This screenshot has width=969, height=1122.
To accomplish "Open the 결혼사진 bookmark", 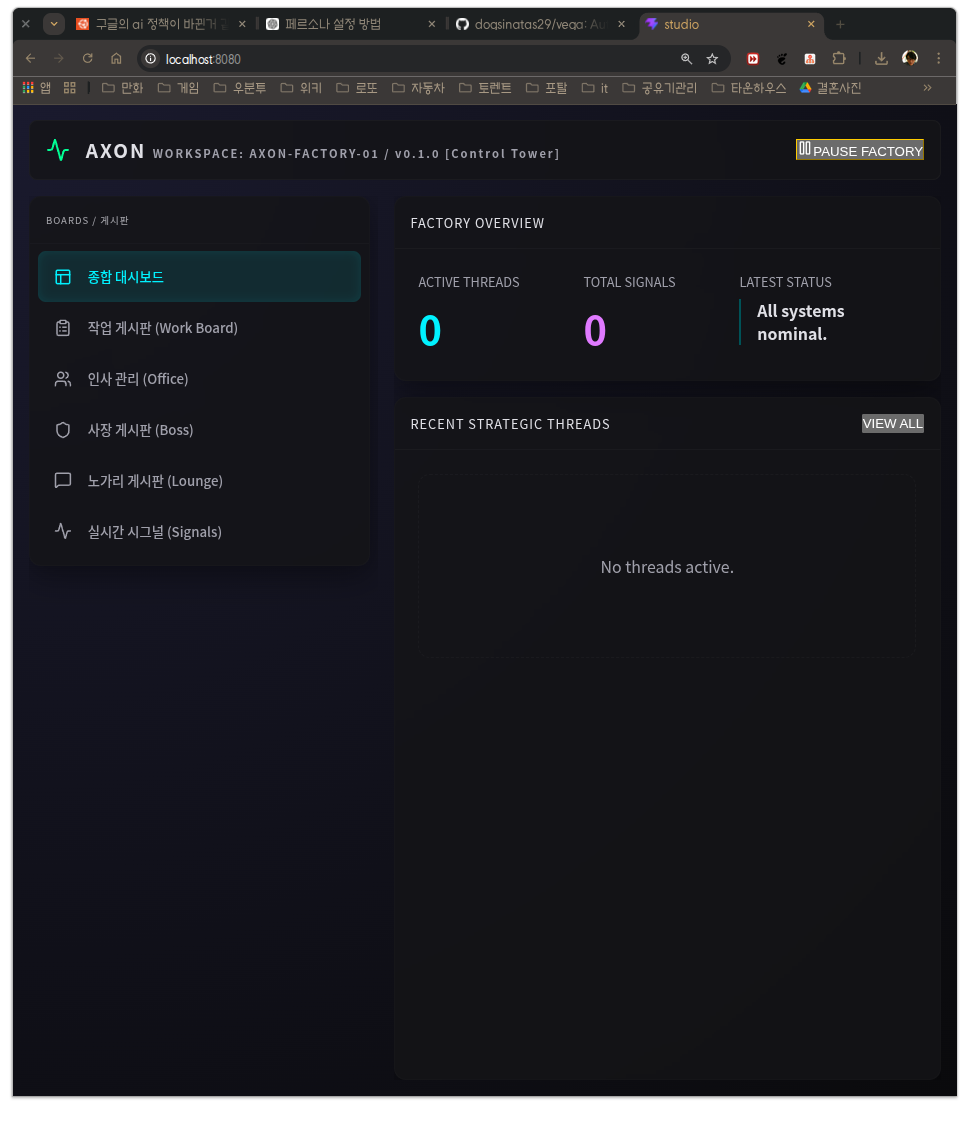I will coord(830,88).
